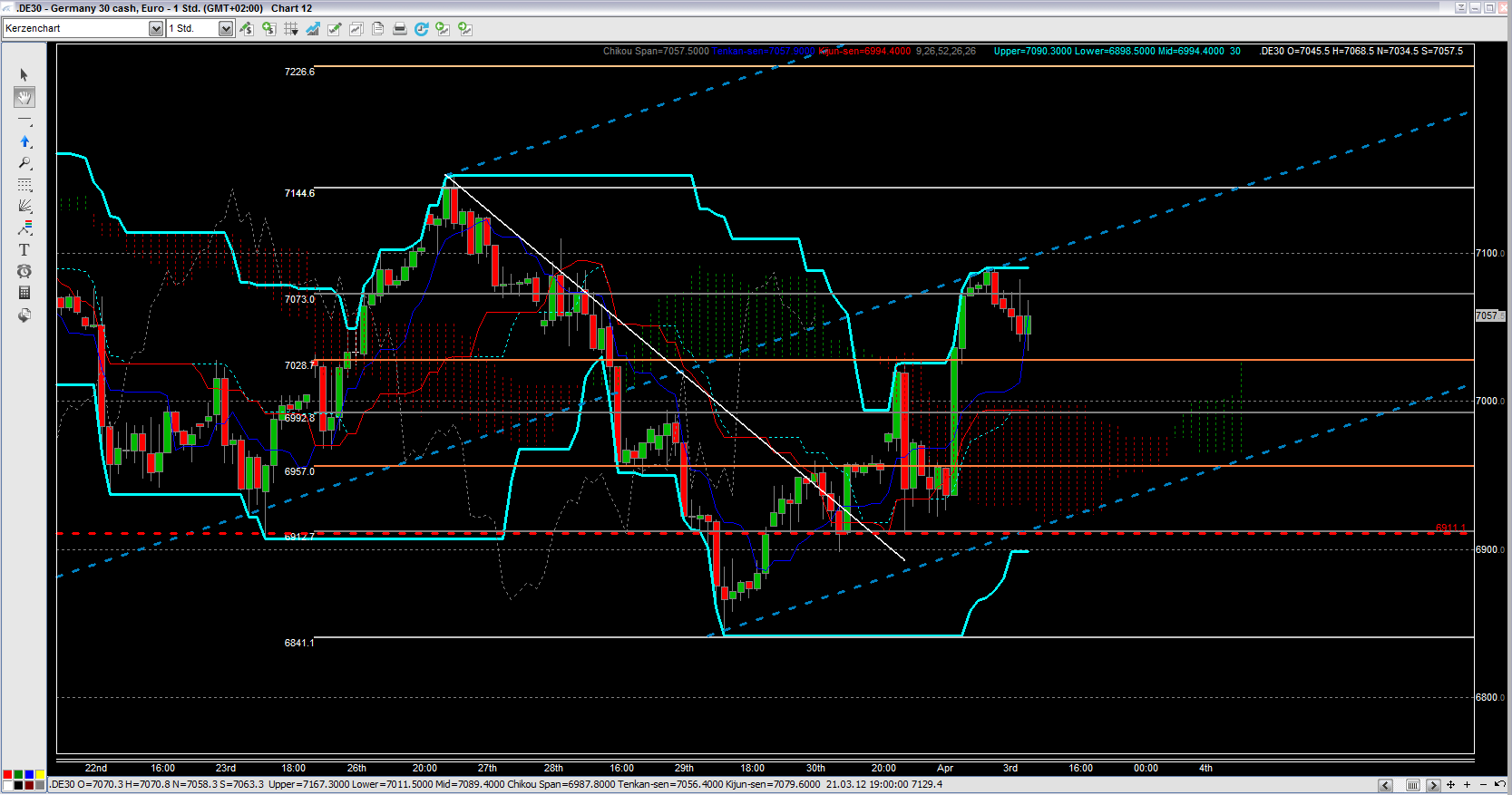Pick the horizontal line drawing tool
The height and width of the screenshot is (795, 1512).
pos(24,120)
